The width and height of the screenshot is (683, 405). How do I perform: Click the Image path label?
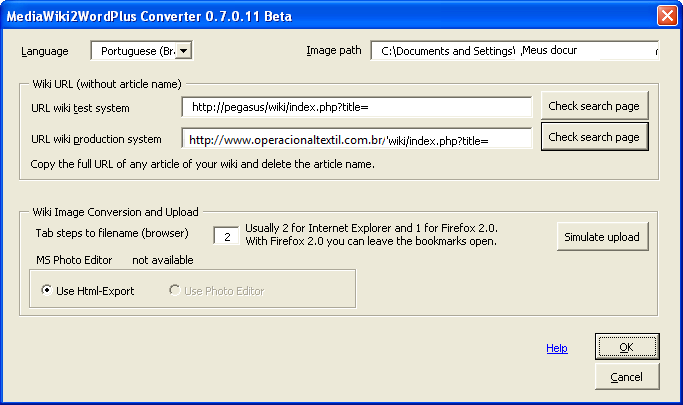(334, 51)
